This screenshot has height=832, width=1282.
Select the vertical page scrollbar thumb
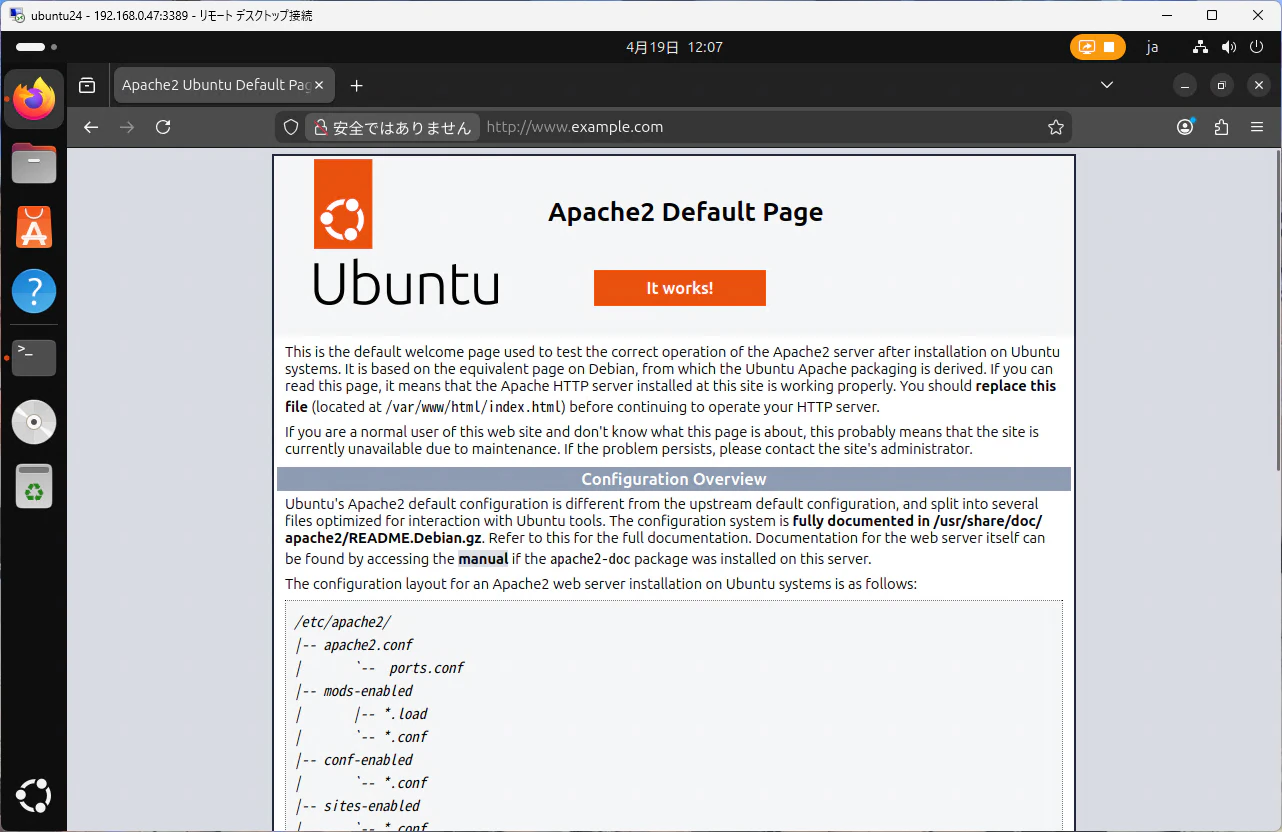pos(1277,310)
